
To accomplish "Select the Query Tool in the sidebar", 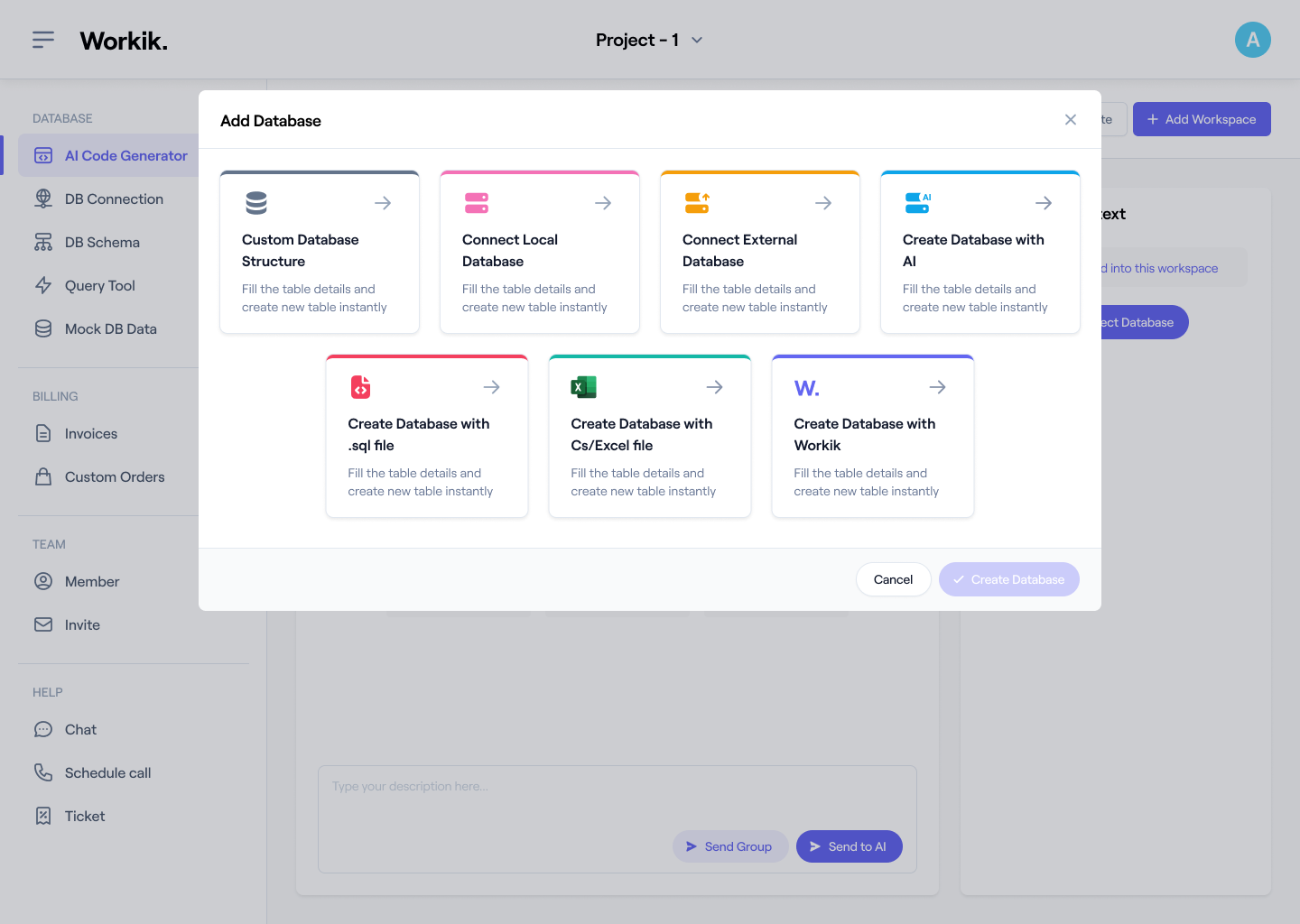I will [x=99, y=285].
